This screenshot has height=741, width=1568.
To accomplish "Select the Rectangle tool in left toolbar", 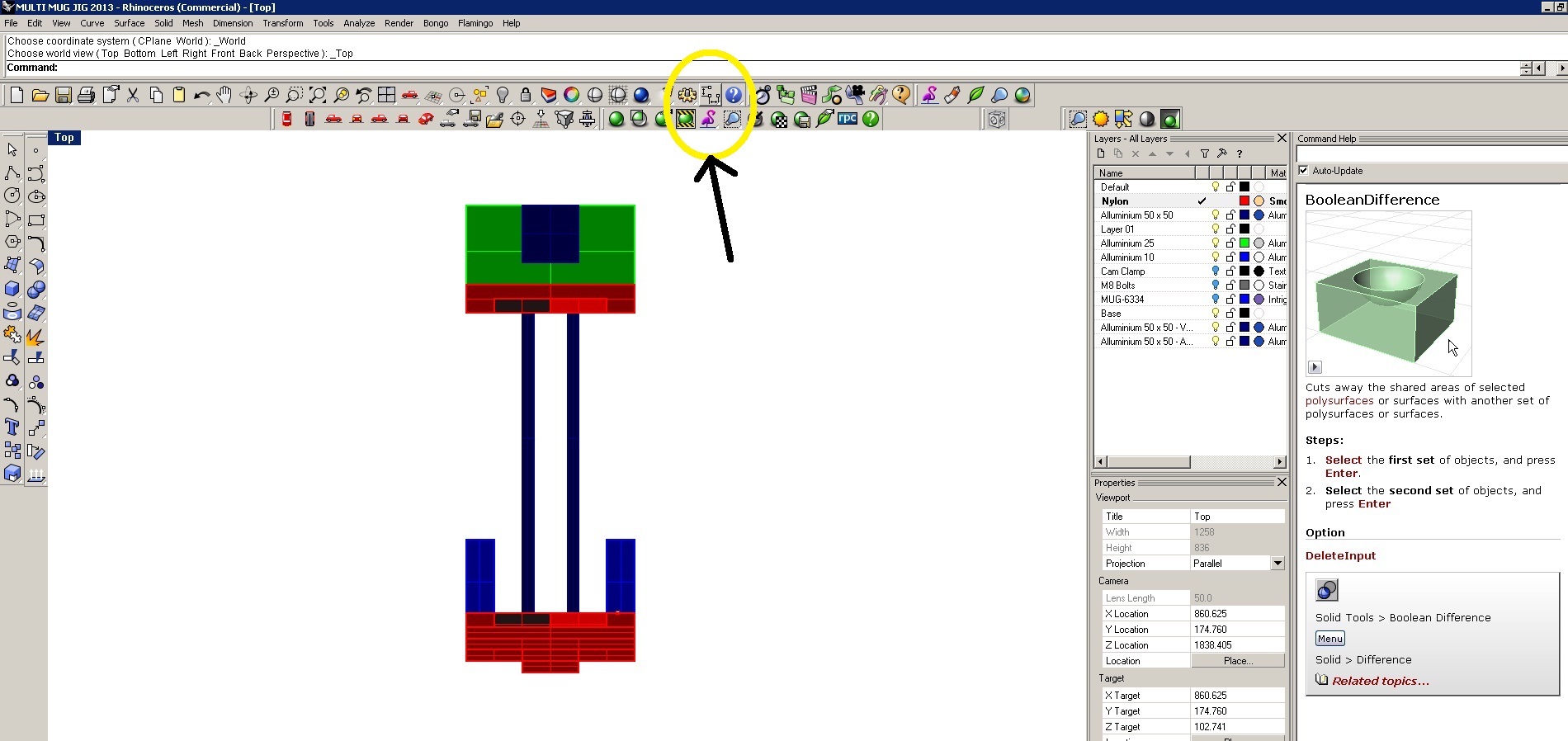I will click(x=35, y=219).
